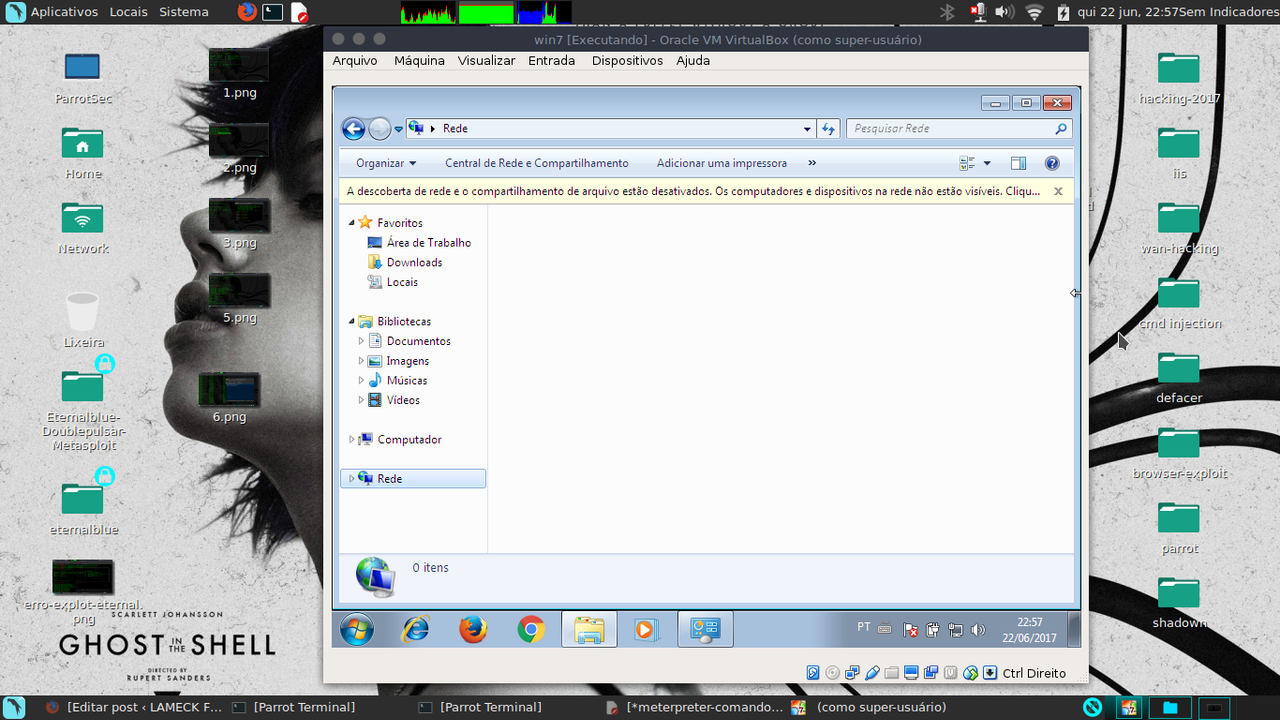This screenshot has width=1280, height=720.
Task: Open the meterpreter-comando editor taskbar window
Action: (x=696, y=707)
